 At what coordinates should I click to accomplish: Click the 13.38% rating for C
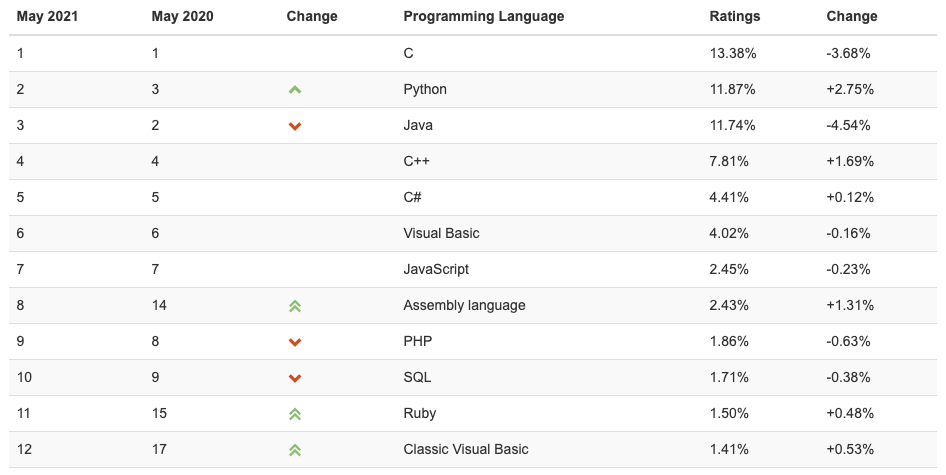732,53
